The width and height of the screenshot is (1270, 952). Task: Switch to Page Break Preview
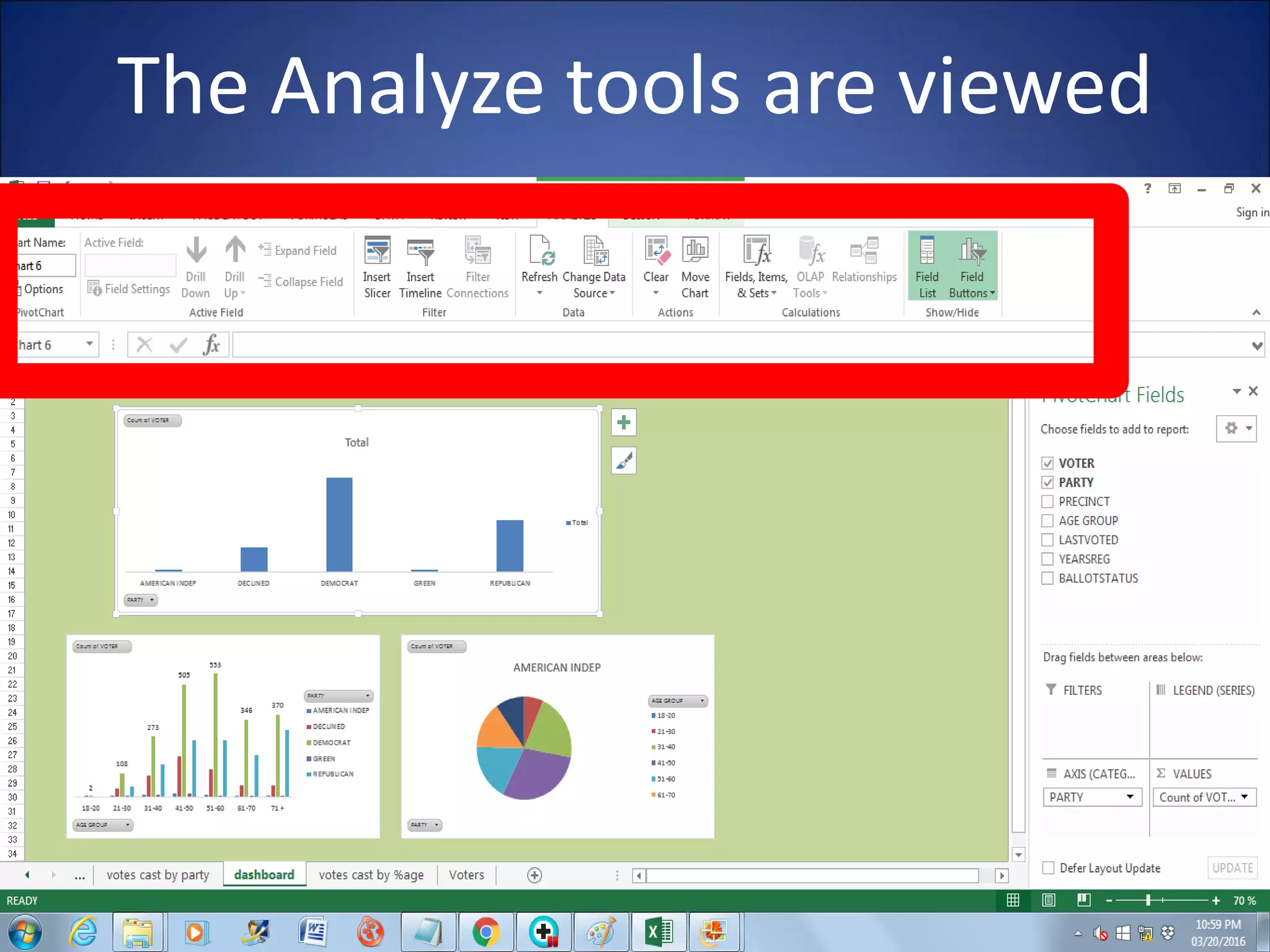click(x=1084, y=900)
